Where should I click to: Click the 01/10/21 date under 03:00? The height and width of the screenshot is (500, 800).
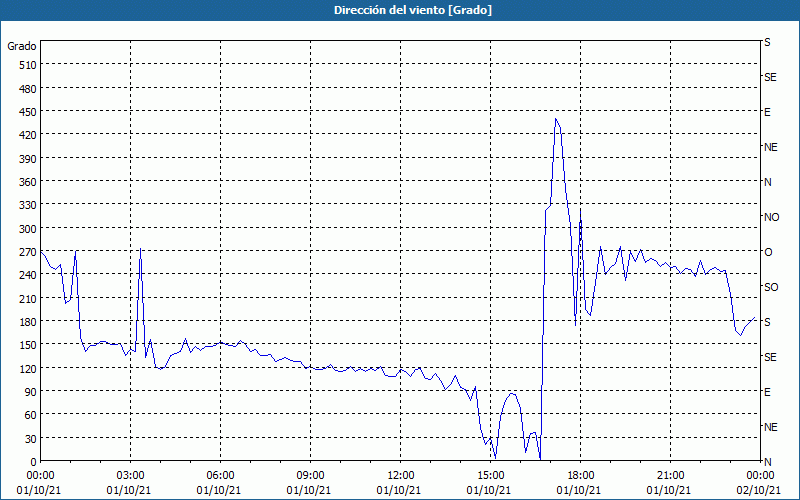coord(129,490)
